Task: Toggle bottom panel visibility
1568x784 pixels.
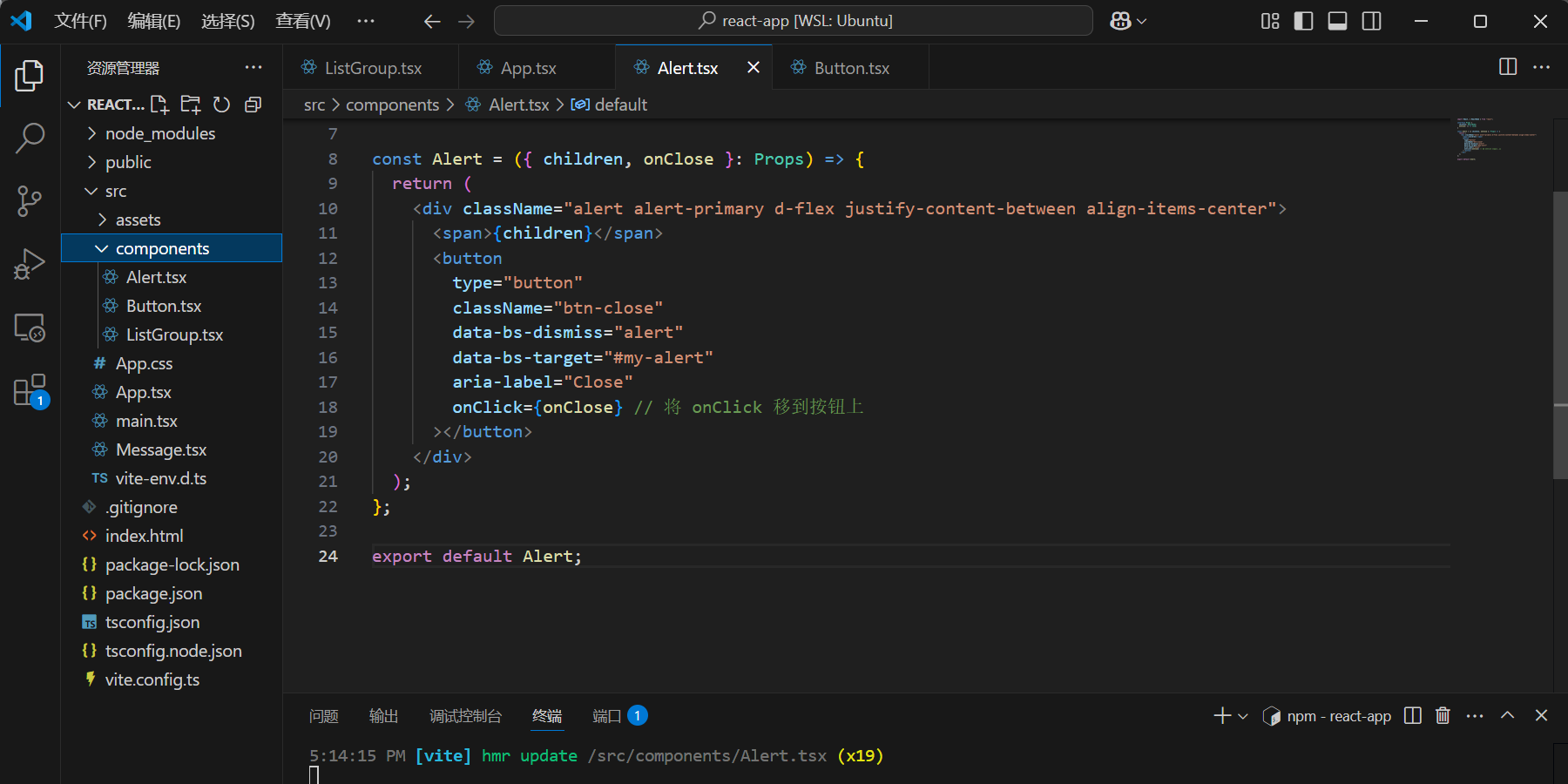Action: [1338, 21]
